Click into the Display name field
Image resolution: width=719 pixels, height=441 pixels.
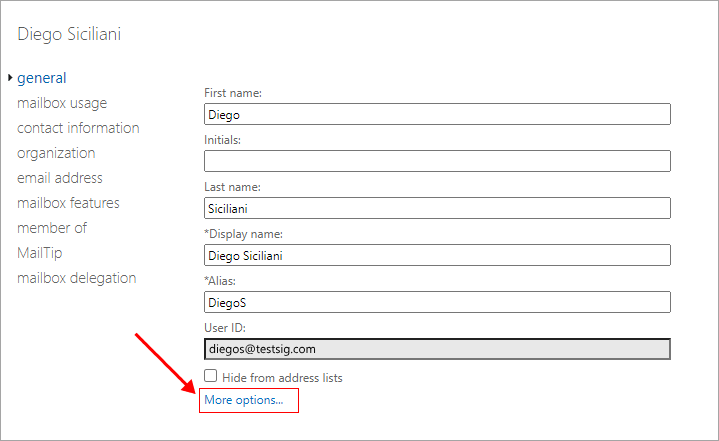[437, 255]
